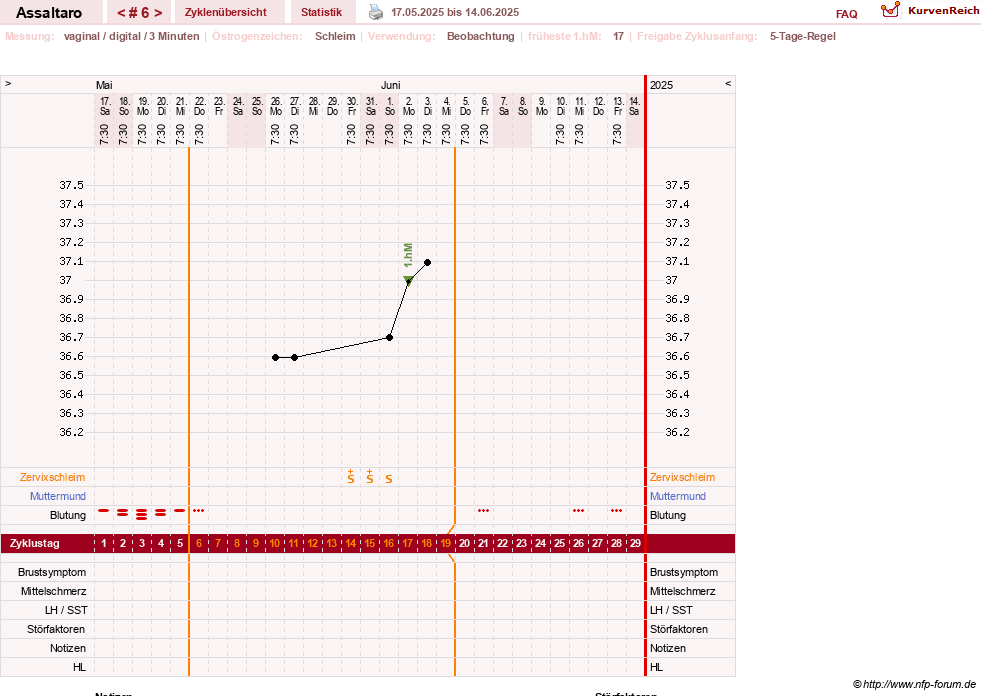Click bleeding mark on cycle day 1
Viewport: 981px width, 696px height.
click(104, 511)
